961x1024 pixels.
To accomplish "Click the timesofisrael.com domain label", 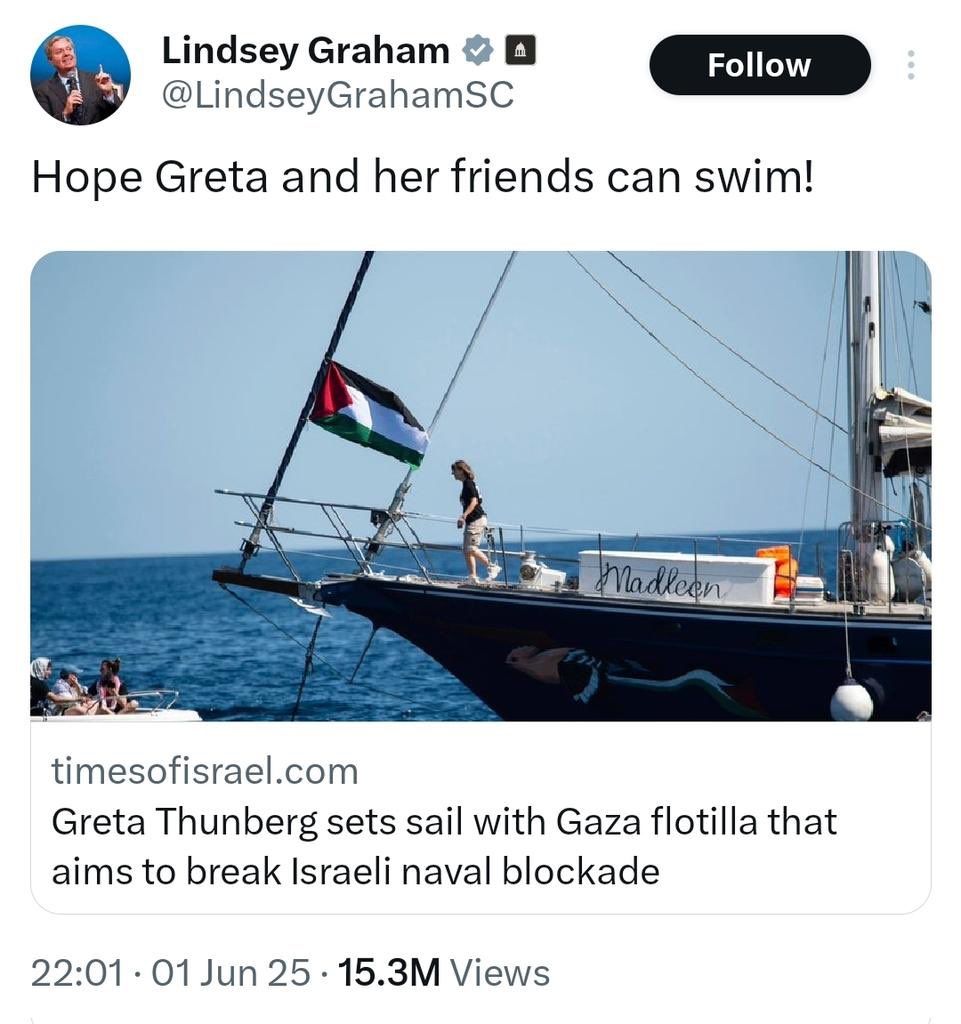I will (x=204, y=771).
